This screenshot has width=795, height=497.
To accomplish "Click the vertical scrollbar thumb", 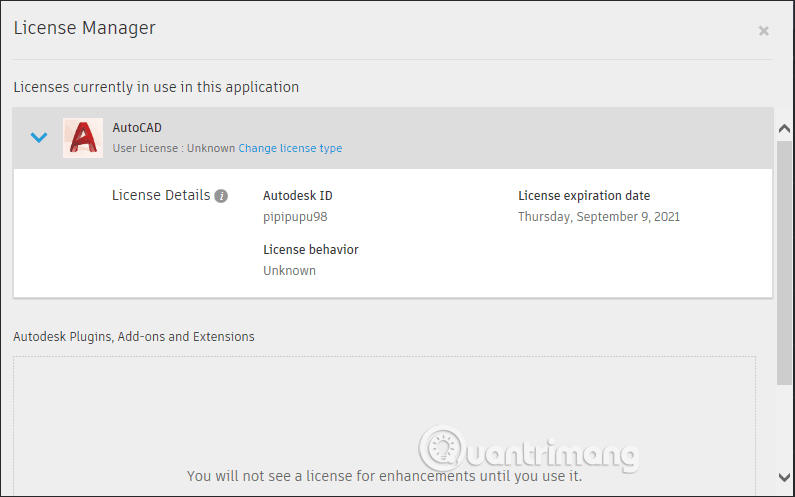I will point(785,260).
